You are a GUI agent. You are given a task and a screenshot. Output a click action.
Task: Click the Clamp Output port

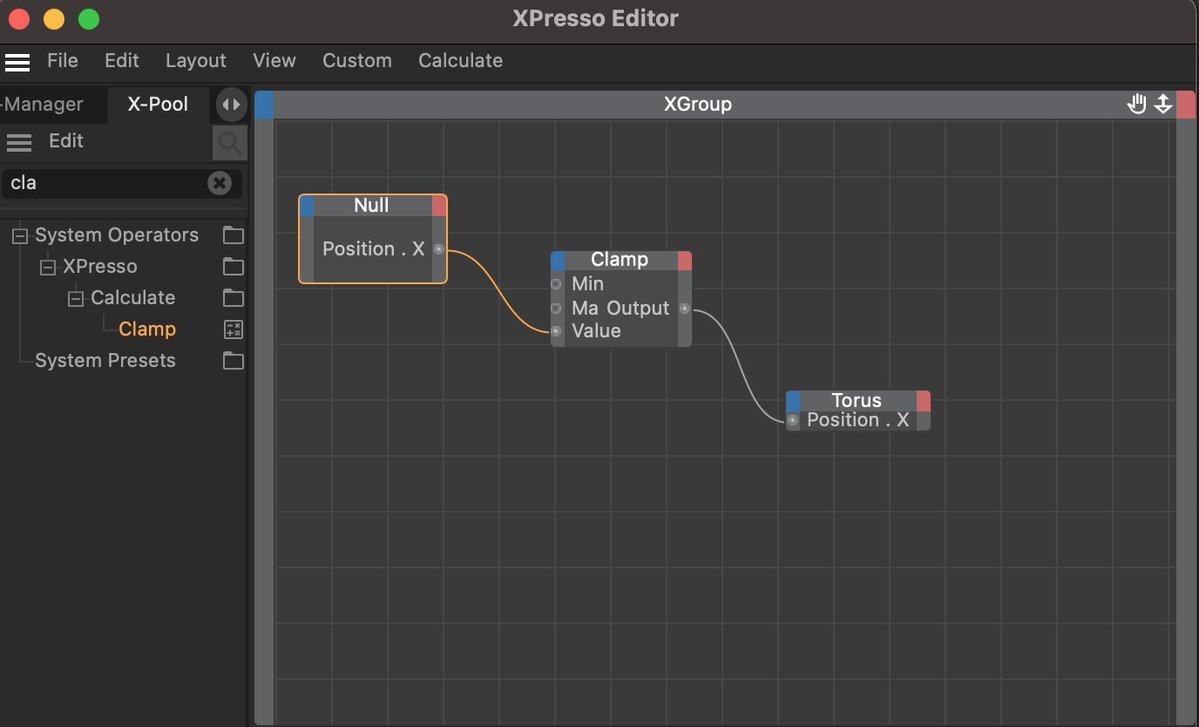tap(684, 309)
